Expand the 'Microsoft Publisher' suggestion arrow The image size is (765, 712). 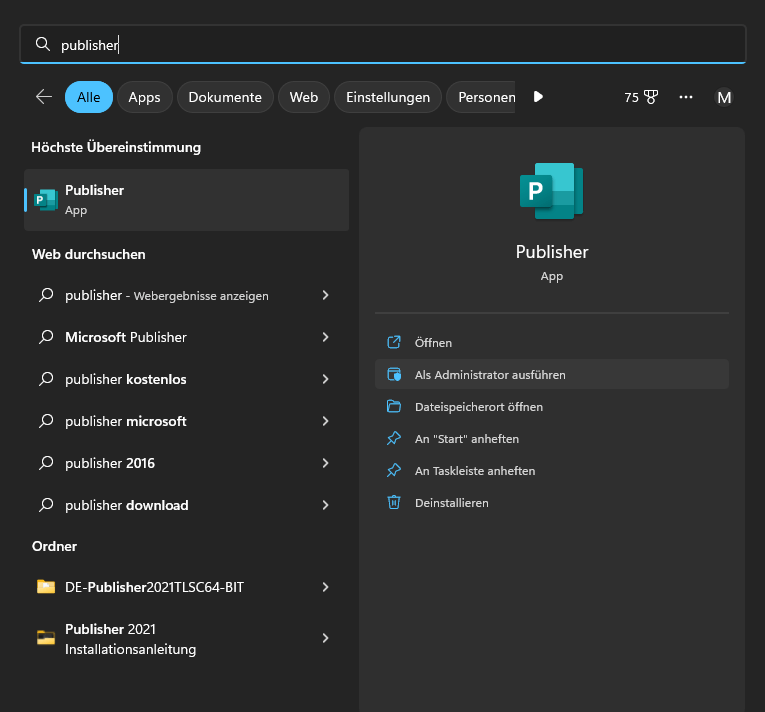[x=325, y=337]
